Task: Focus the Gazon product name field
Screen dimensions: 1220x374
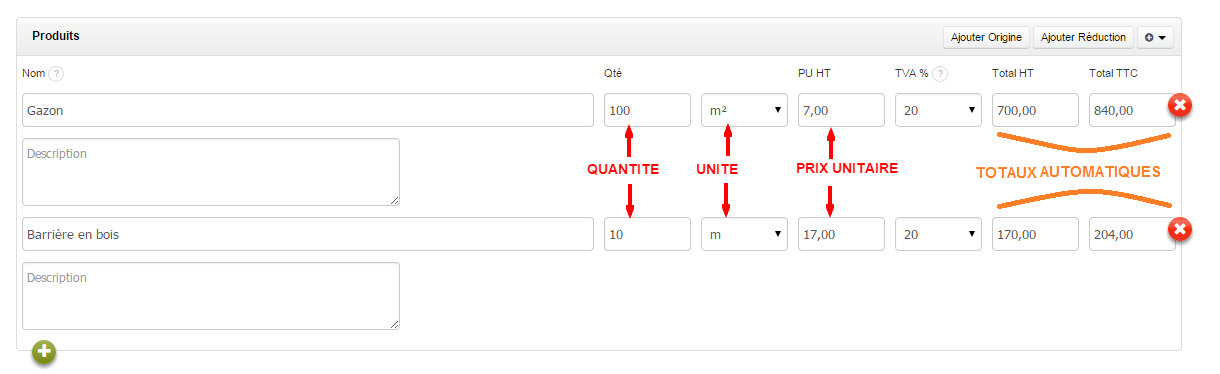Action: click(308, 110)
